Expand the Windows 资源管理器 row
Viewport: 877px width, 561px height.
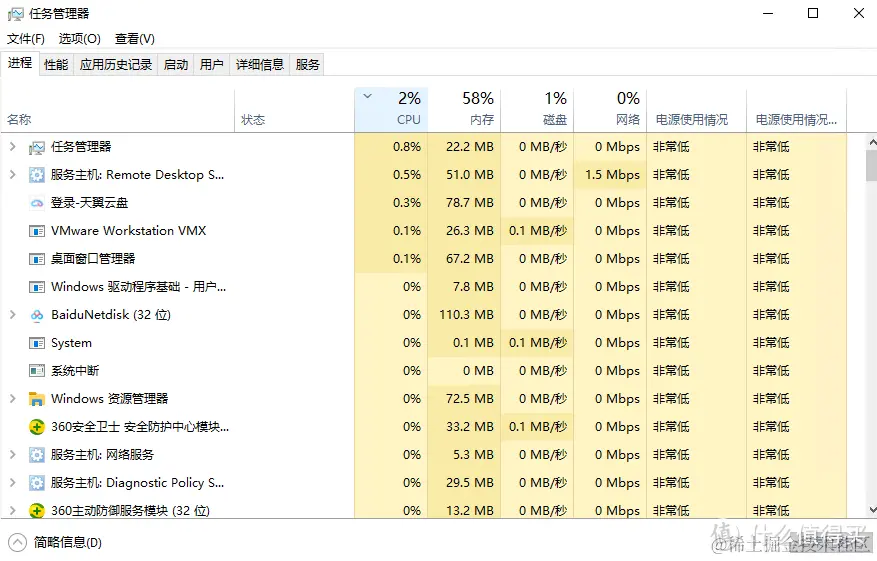click(x=12, y=398)
